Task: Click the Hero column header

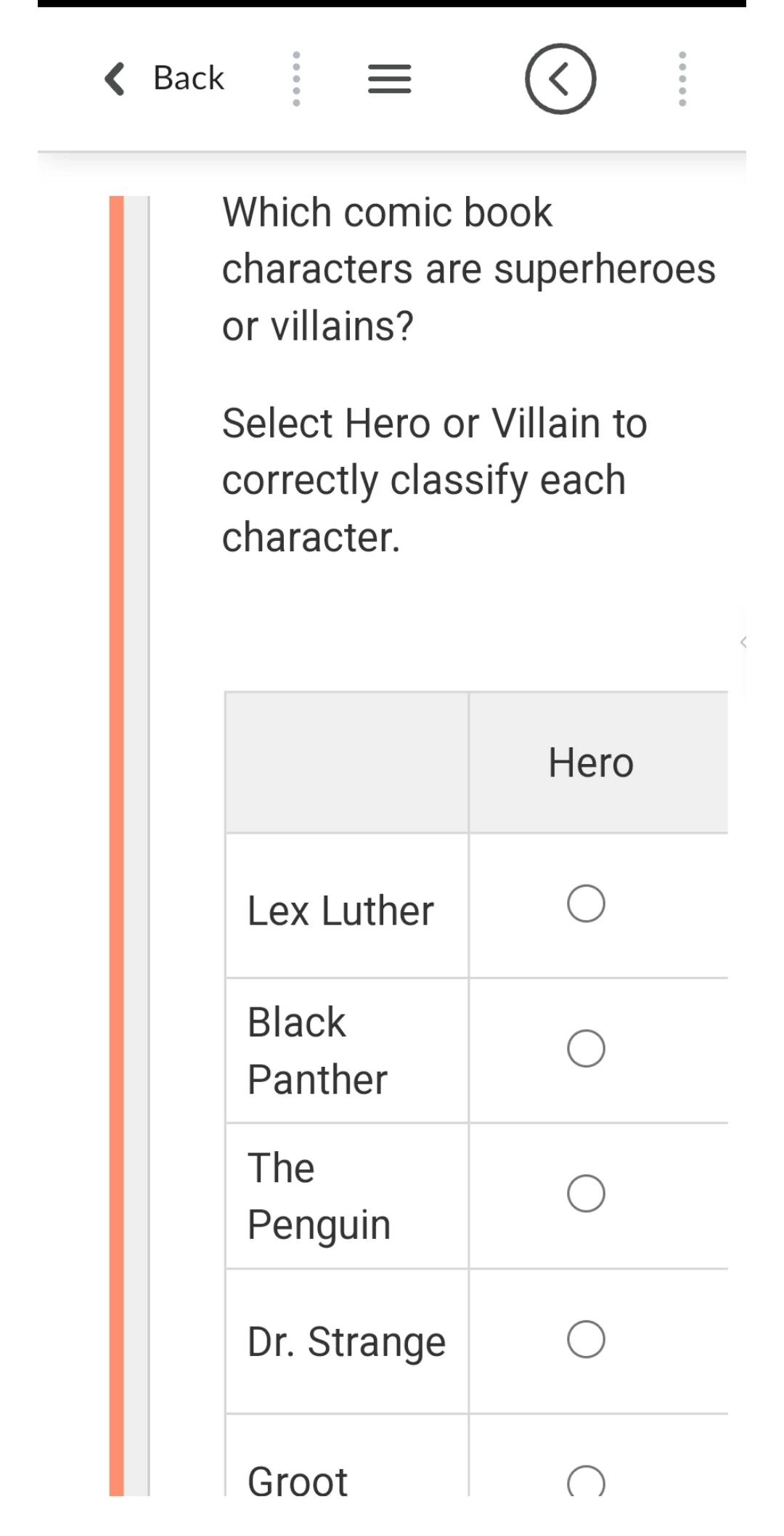Action: point(591,763)
